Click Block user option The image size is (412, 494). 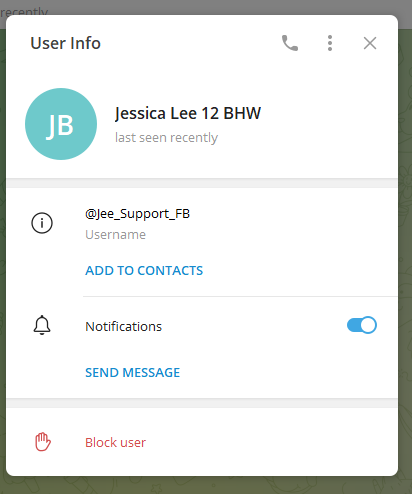click(115, 443)
